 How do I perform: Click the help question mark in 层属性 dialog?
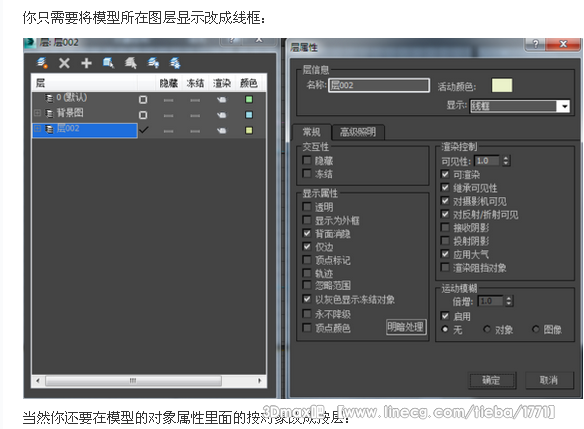[536, 44]
